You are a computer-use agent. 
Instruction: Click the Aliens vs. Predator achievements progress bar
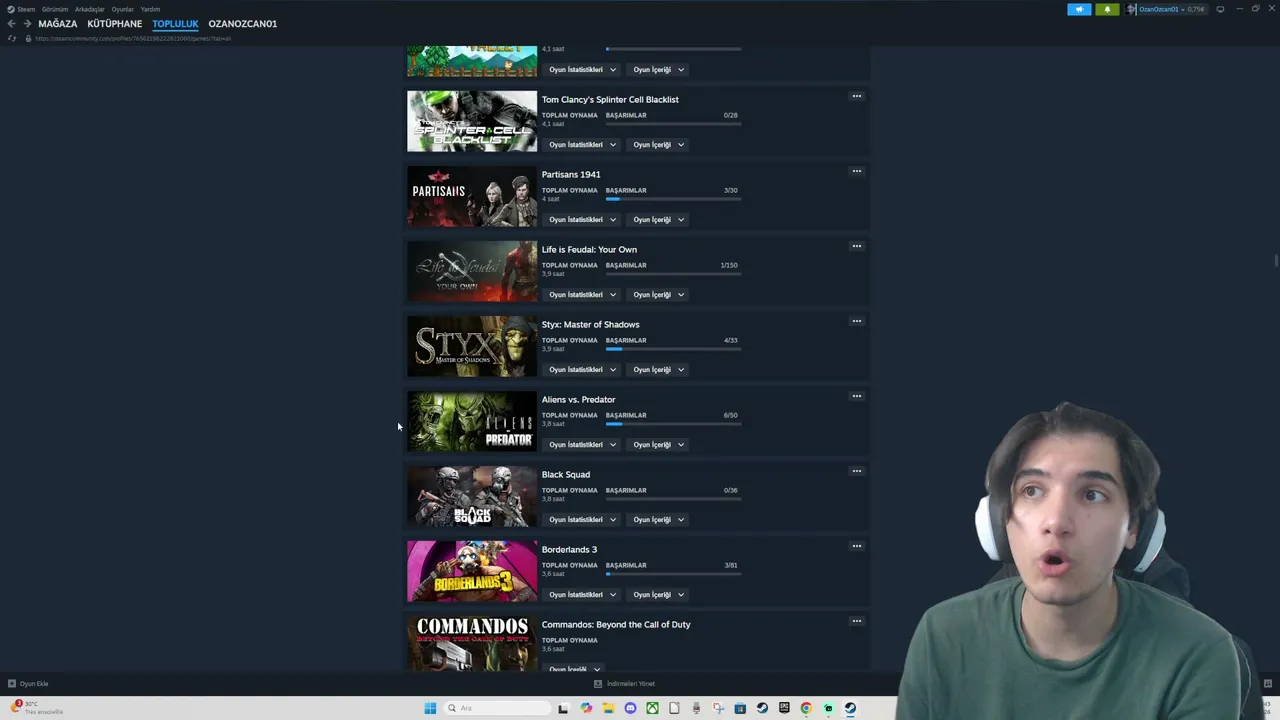pyautogui.click(x=673, y=424)
